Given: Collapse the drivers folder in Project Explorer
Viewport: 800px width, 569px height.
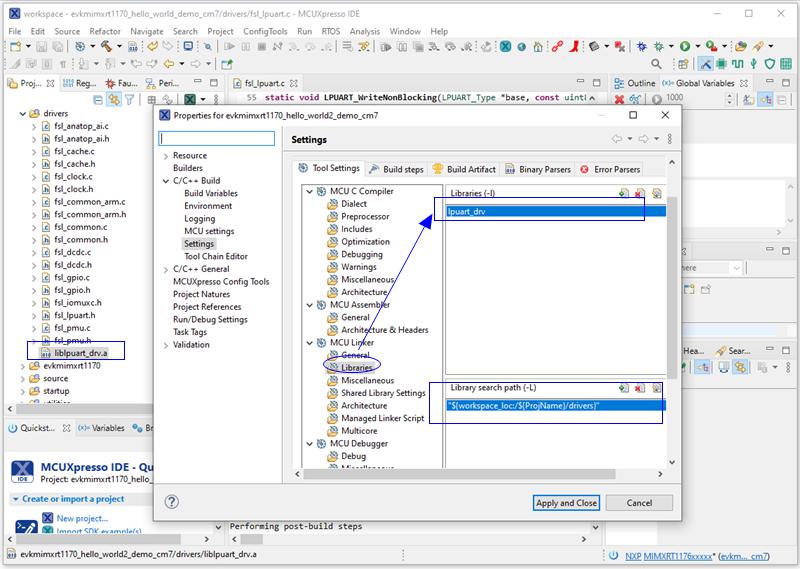Looking at the screenshot, I should click(x=23, y=114).
